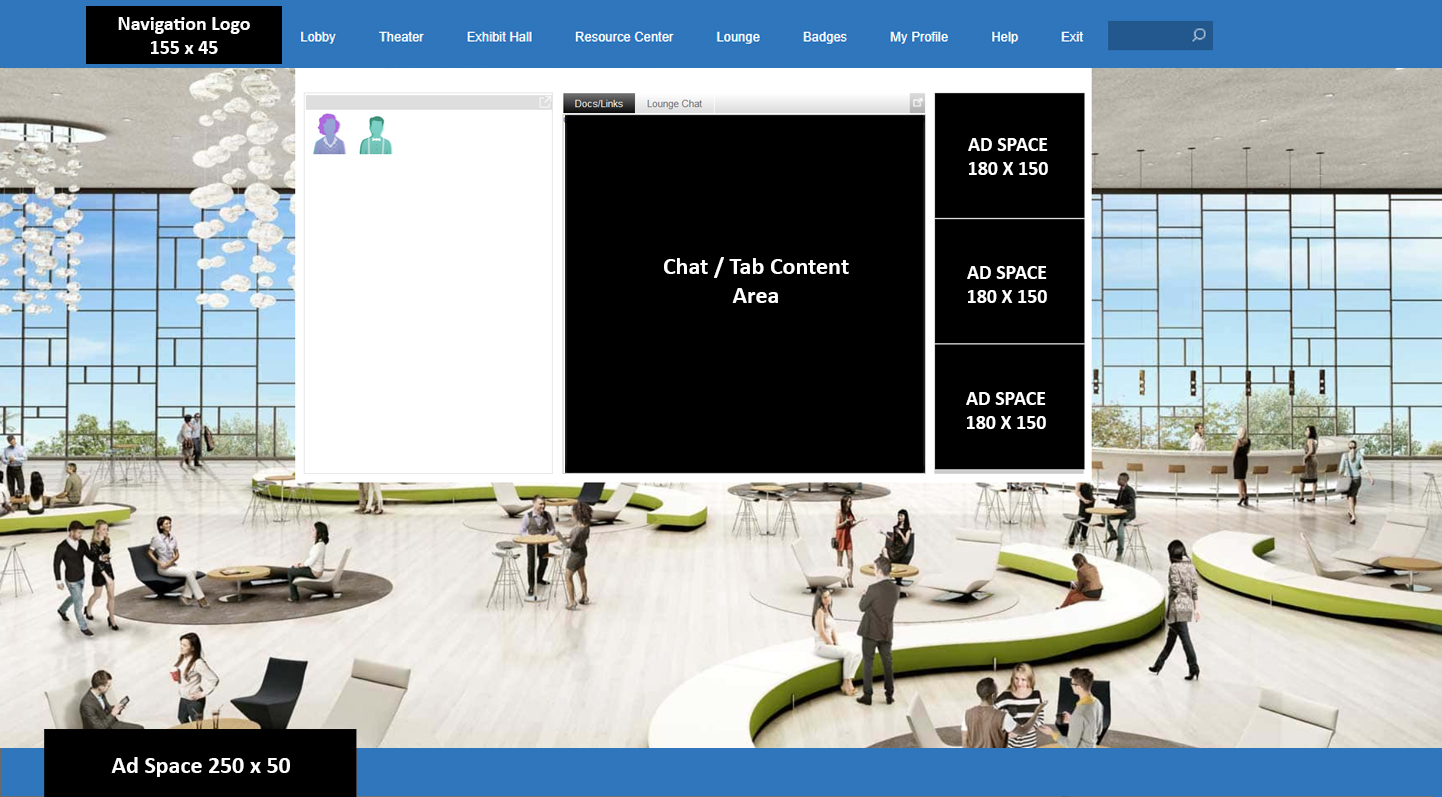Click Exit in navigation bar
This screenshot has width=1442, height=797.
(x=1072, y=37)
